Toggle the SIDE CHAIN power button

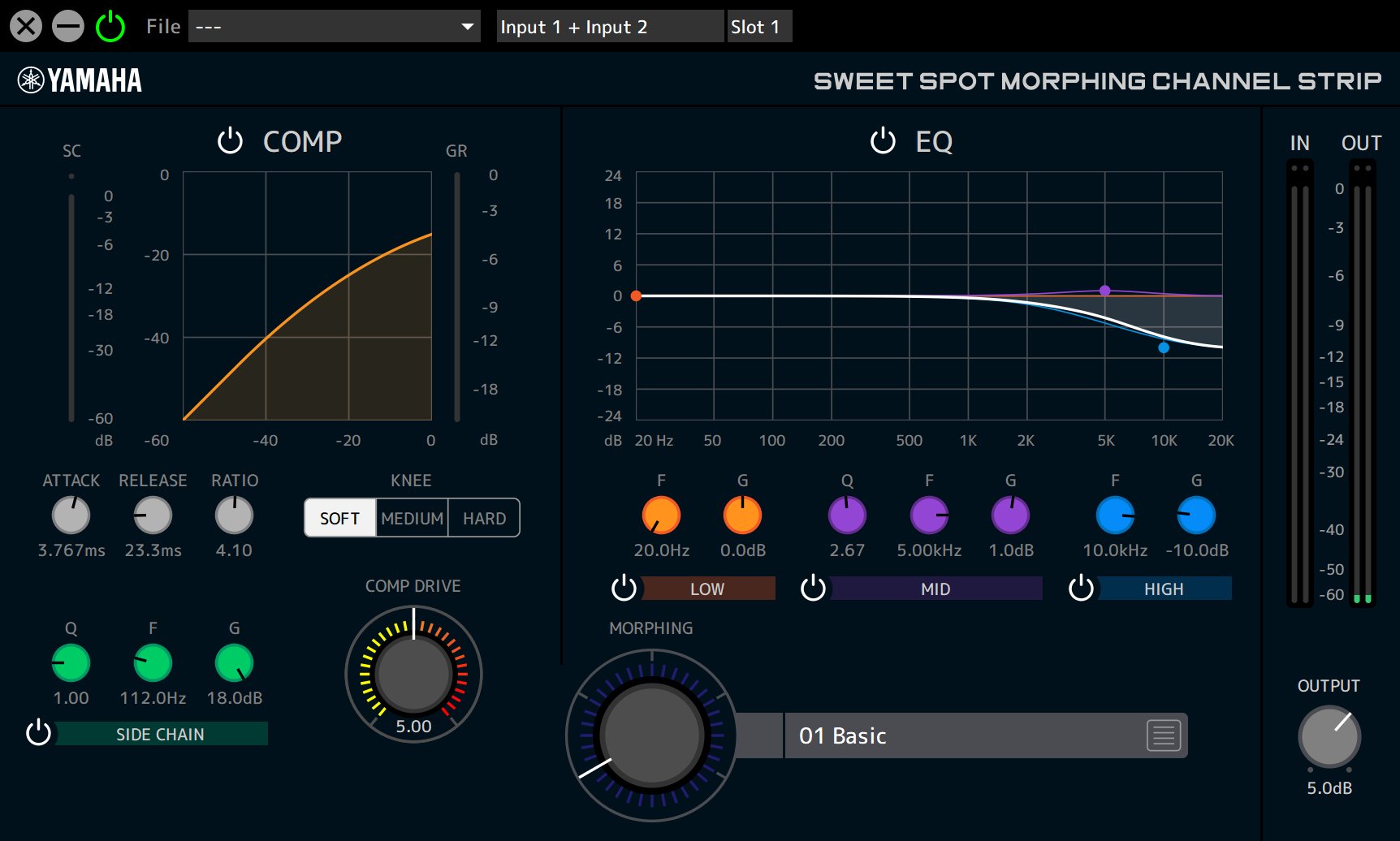point(38,733)
